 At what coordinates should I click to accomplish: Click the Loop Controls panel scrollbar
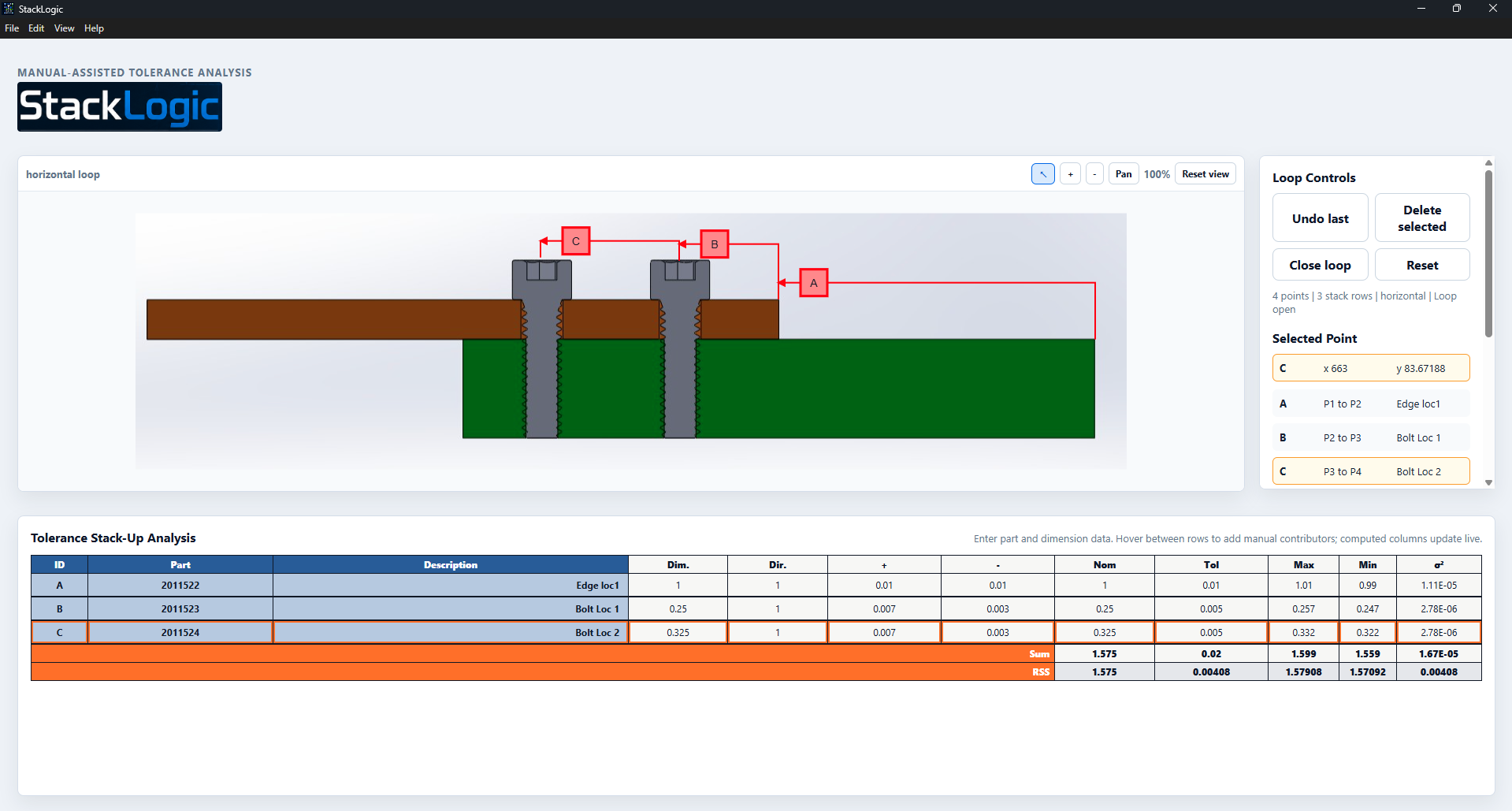[1488, 252]
